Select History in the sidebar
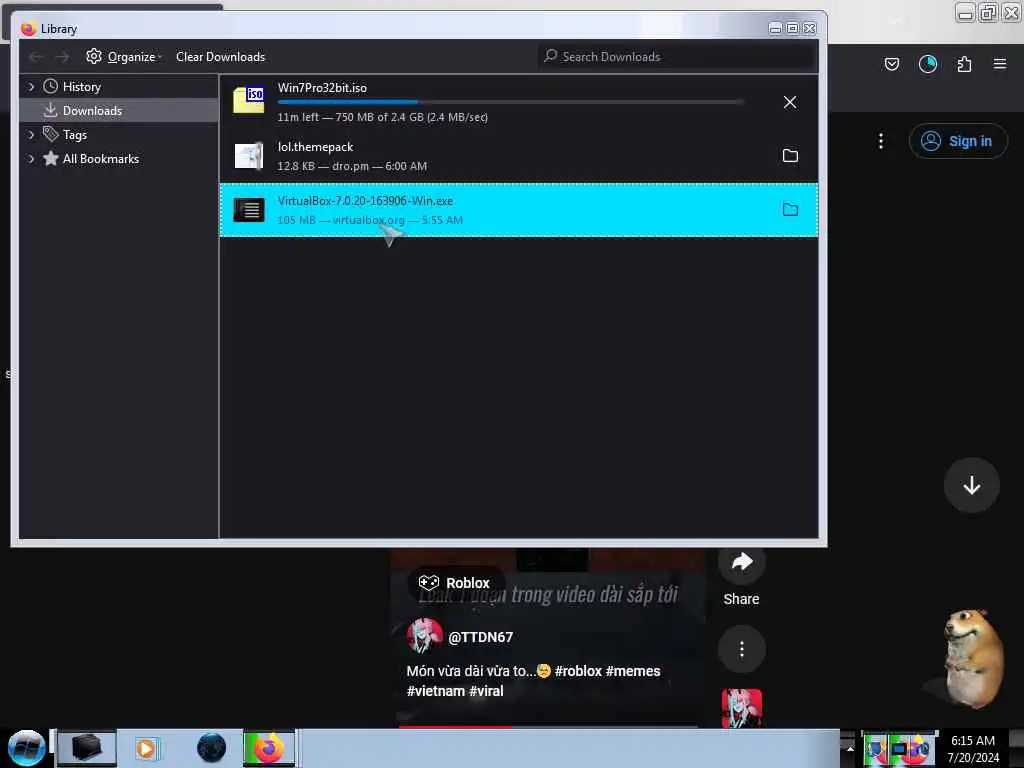 pos(82,87)
